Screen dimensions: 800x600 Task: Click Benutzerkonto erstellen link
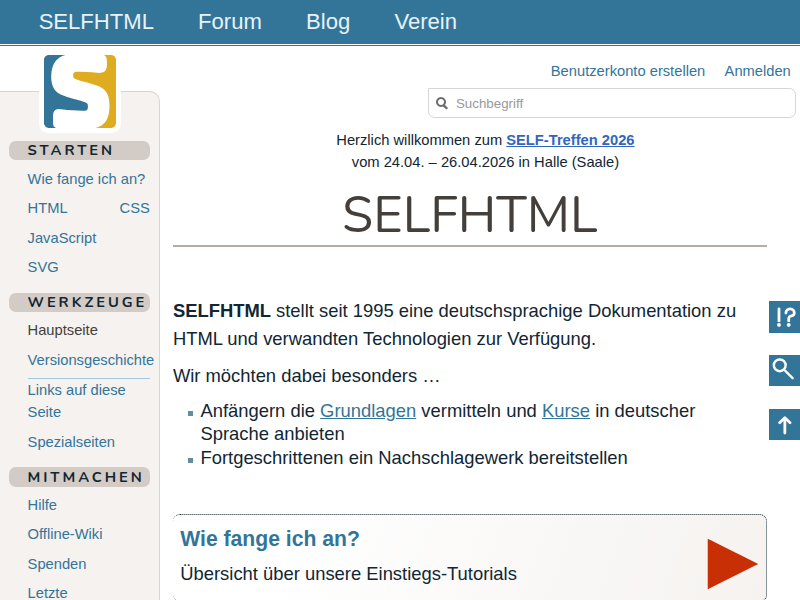point(628,71)
